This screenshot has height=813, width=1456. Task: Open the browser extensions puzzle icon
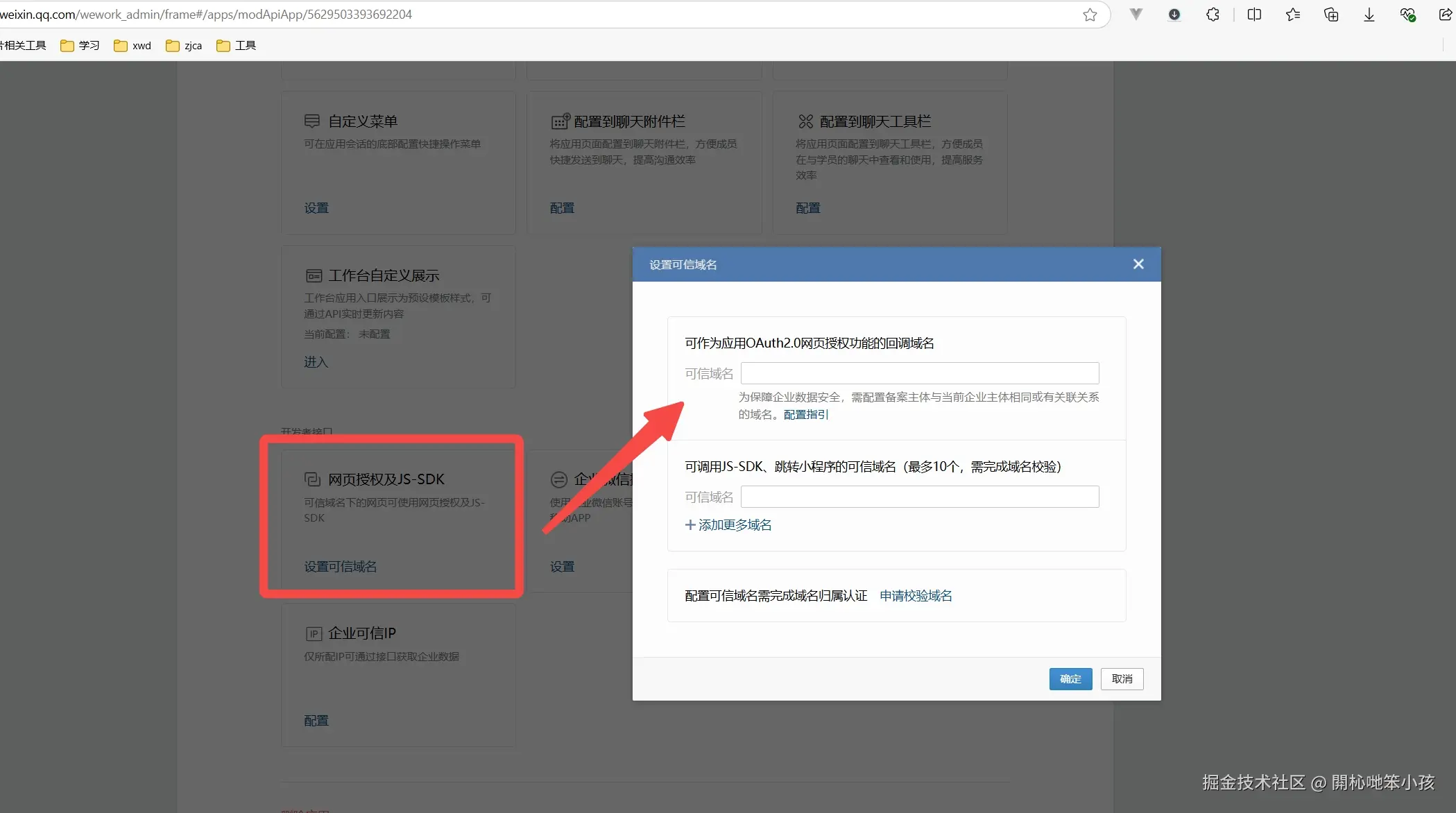(1212, 15)
